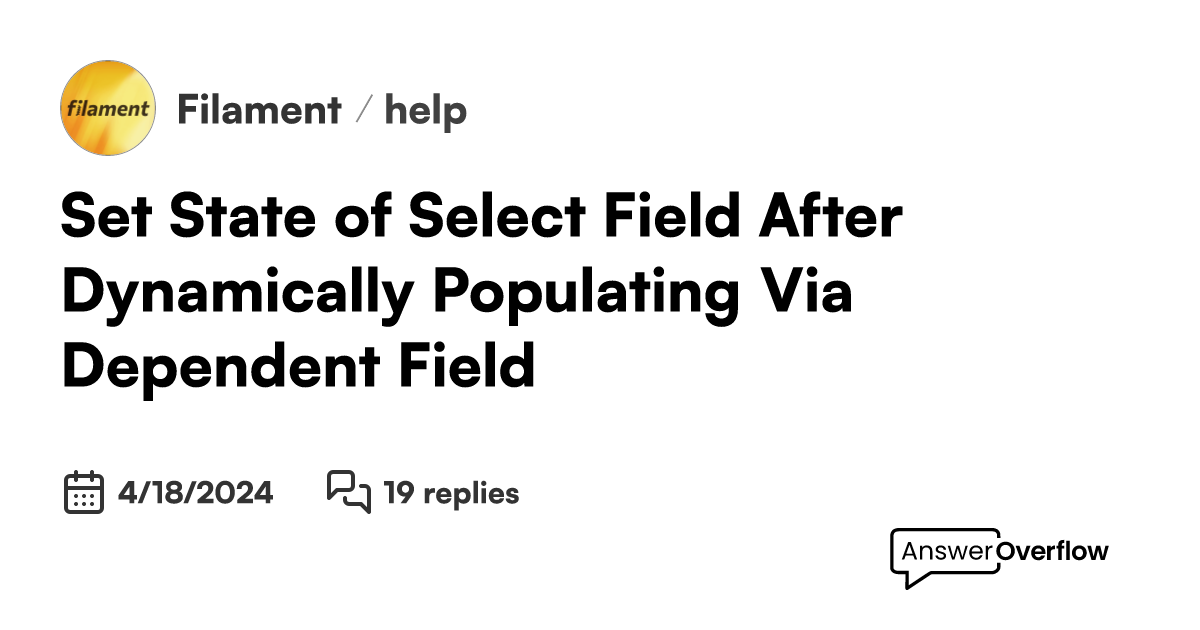The image size is (1200, 630).
Task: Click the slash separator between Filament and help
Action: pyautogui.click(x=364, y=110)
